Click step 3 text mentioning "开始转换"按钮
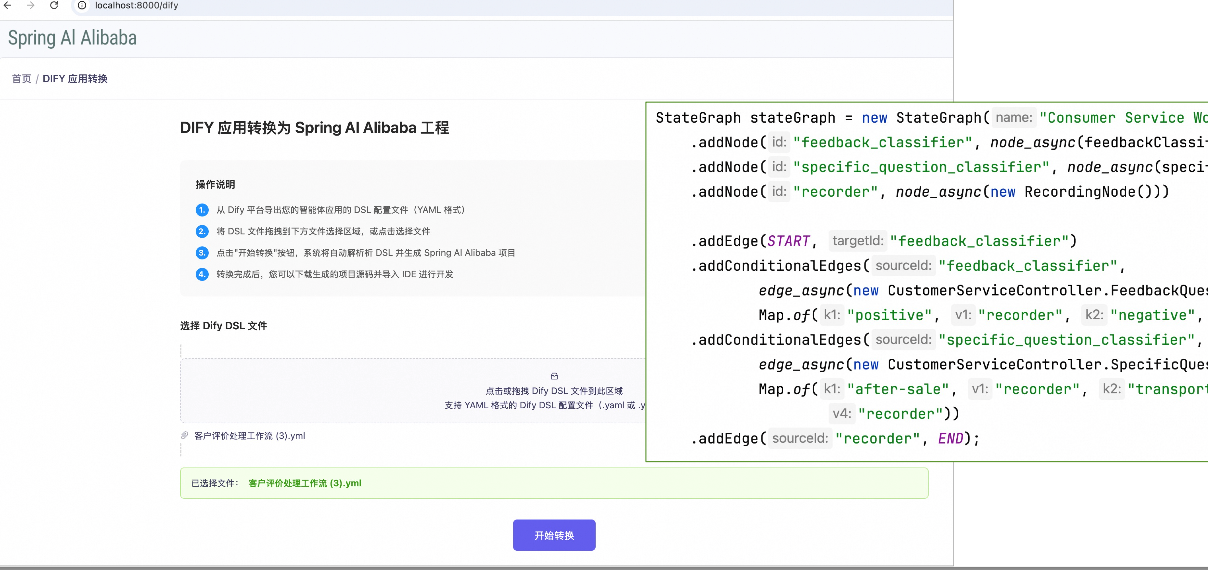1208x570 pixels. click(x=366, y=253)
